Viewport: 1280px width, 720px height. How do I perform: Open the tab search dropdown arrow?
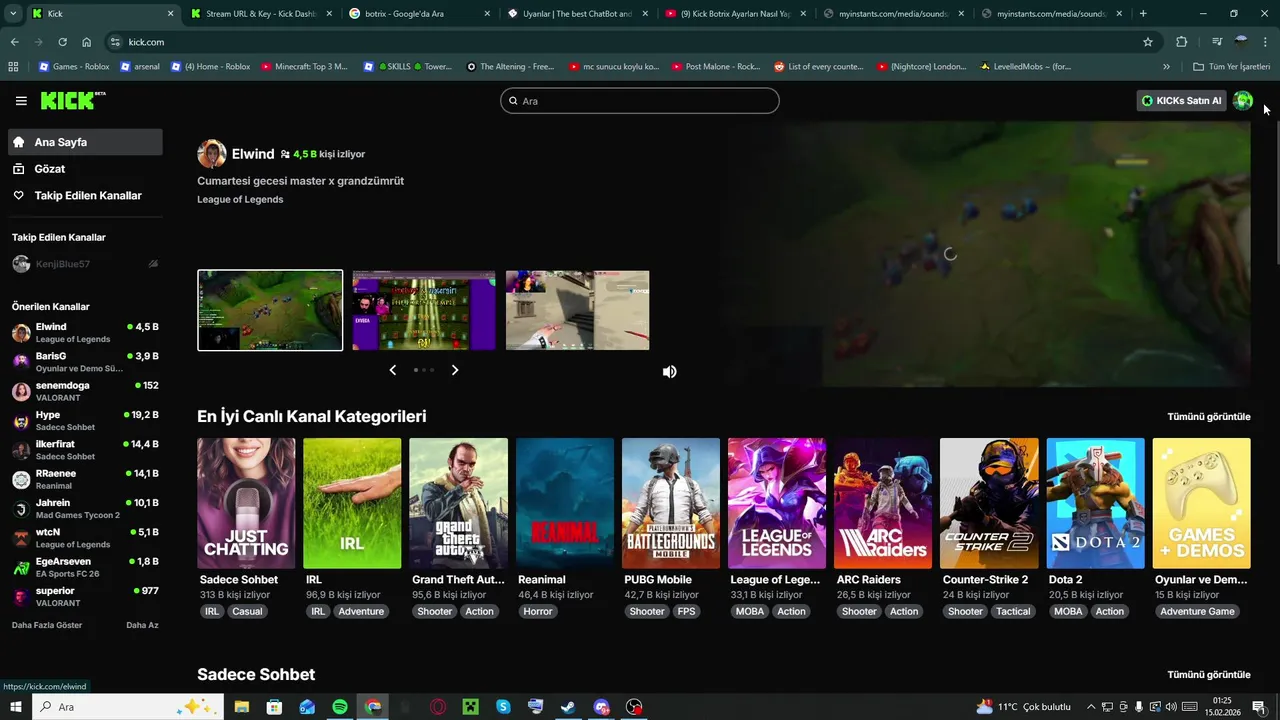[13, 14]
